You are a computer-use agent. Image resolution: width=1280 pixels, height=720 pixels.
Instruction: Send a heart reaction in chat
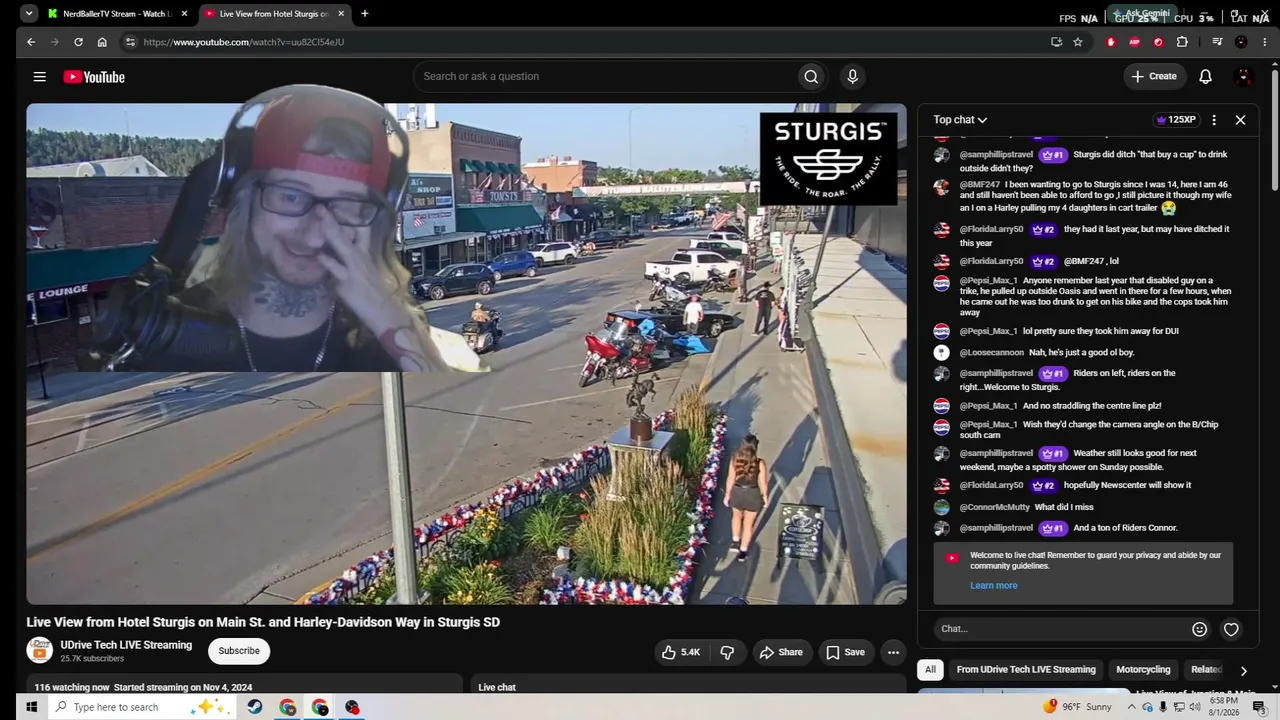click(1231, 629)
